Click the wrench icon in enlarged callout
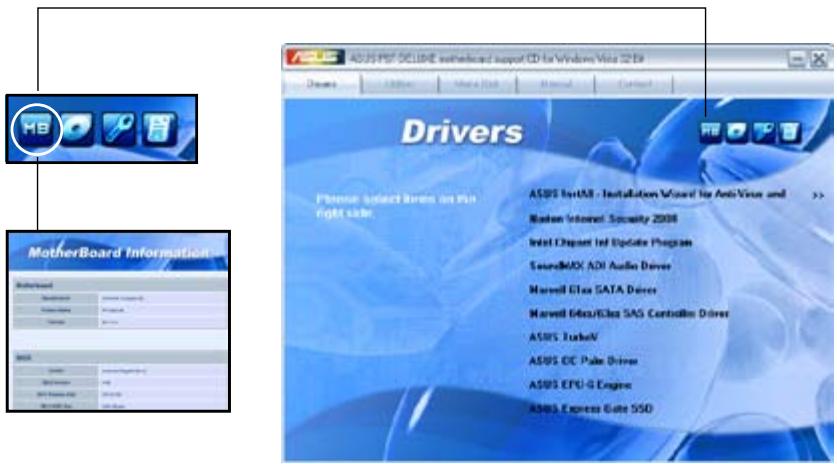 tap(119, 129)
